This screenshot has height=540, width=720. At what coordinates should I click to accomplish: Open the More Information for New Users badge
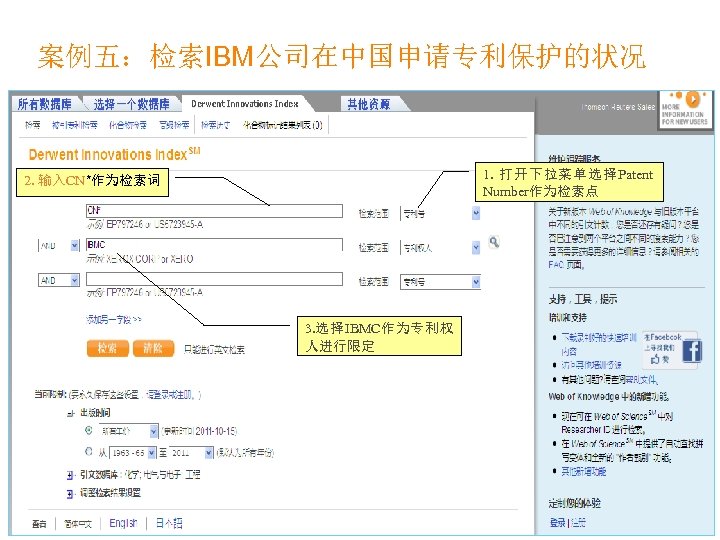[x=684, y=110]
